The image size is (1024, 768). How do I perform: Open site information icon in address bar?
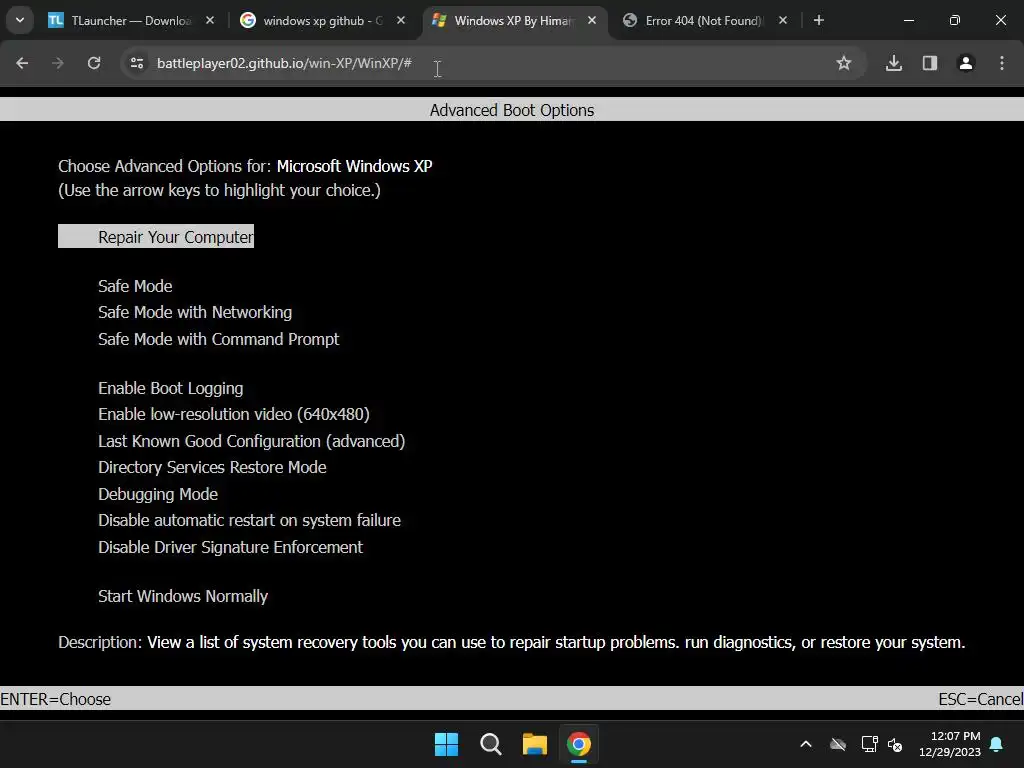point(136,63)
